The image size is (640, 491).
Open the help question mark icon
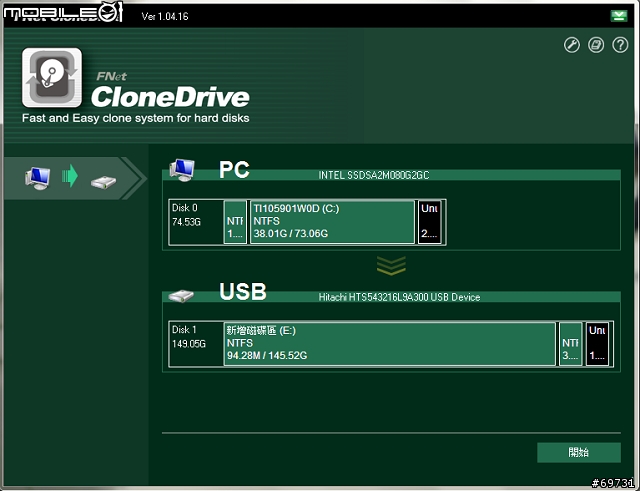point(620,45)
